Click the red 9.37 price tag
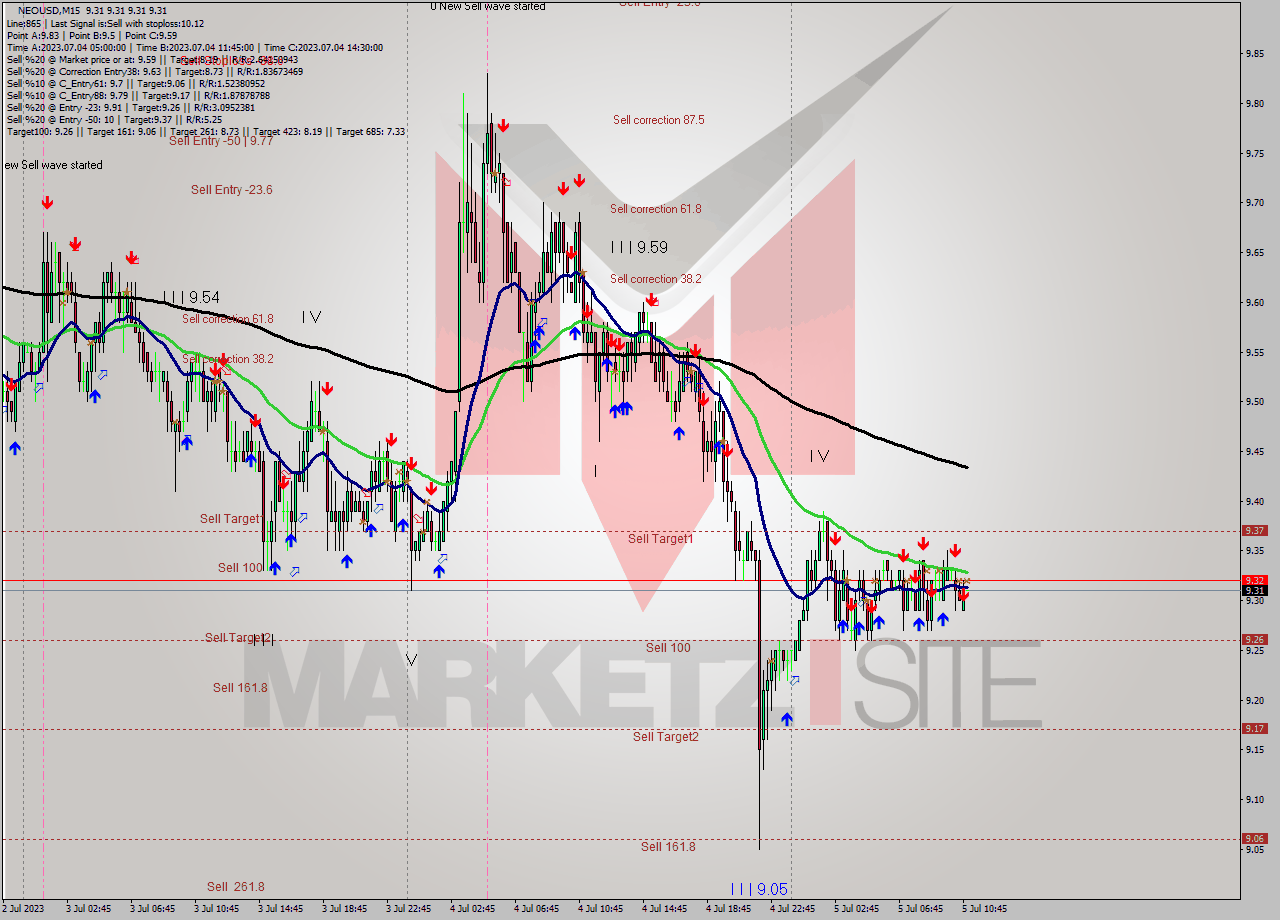The image size is (1280, 920). tap(1254, 531)
